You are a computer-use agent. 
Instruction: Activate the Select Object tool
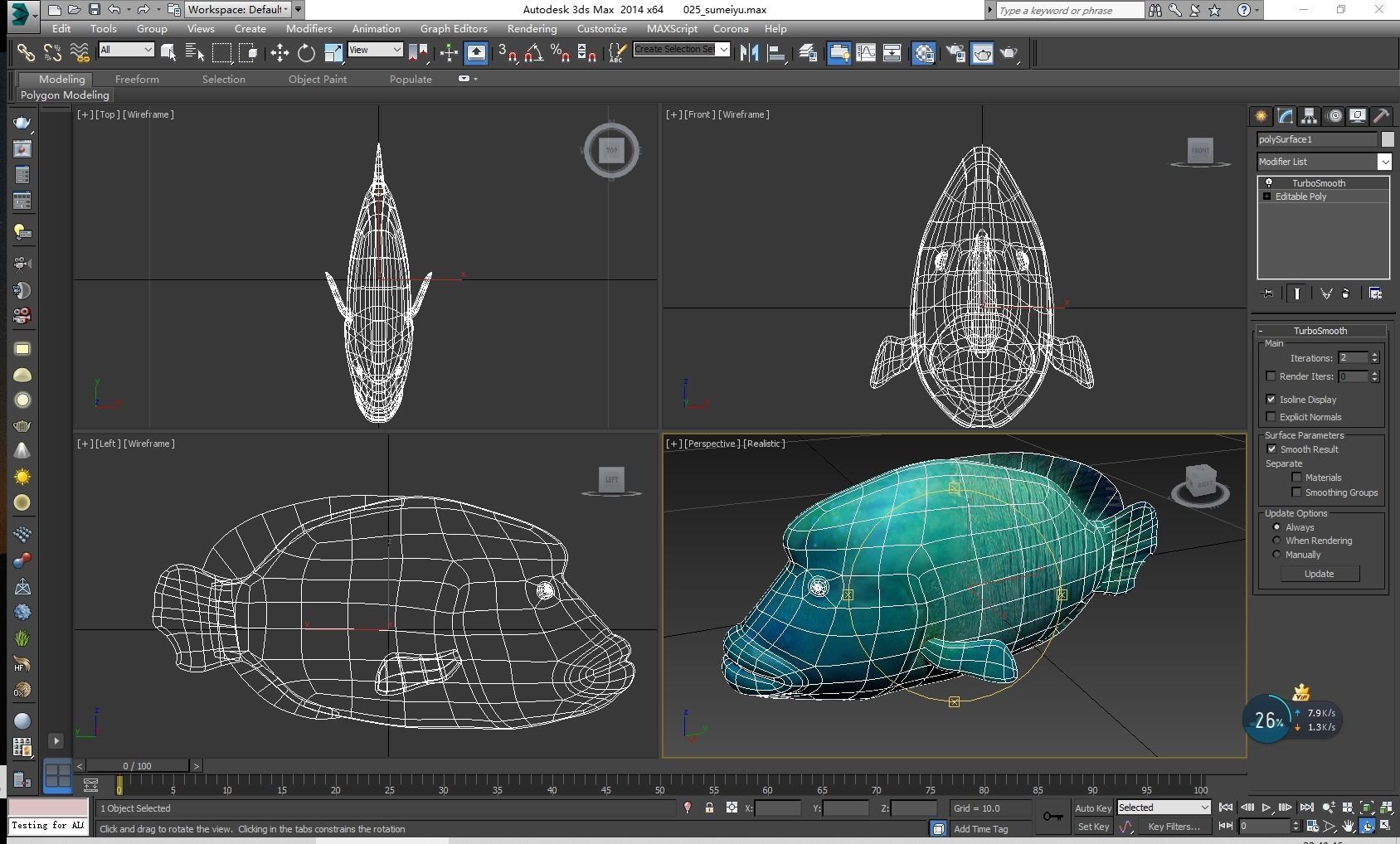point(168,53)
